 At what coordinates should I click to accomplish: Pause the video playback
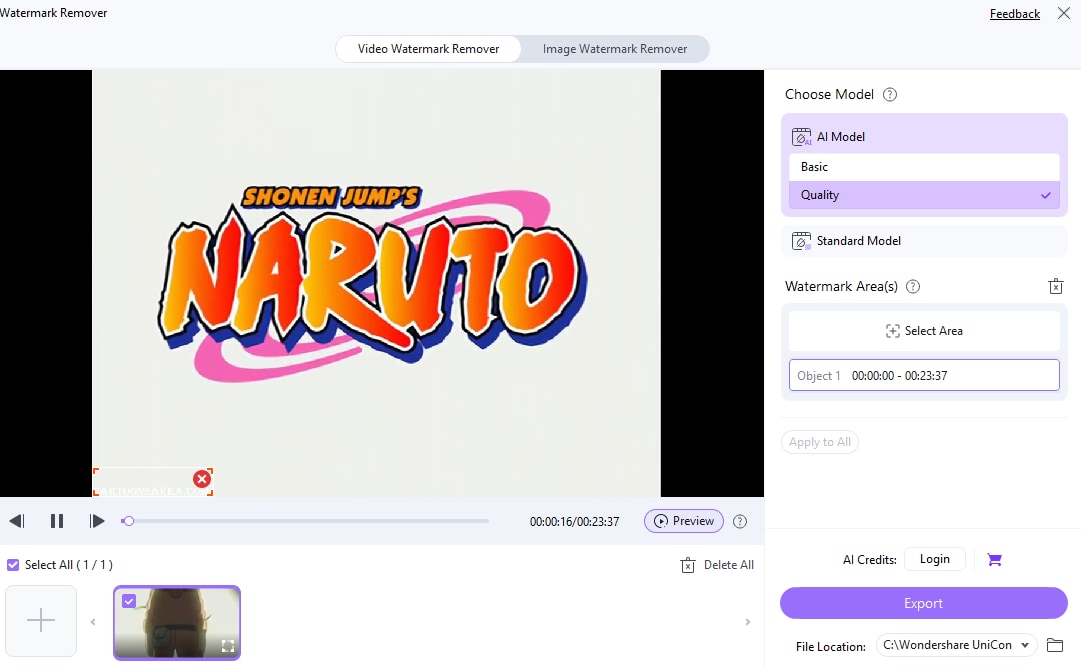pyautogui.click(x=57, y=521)
